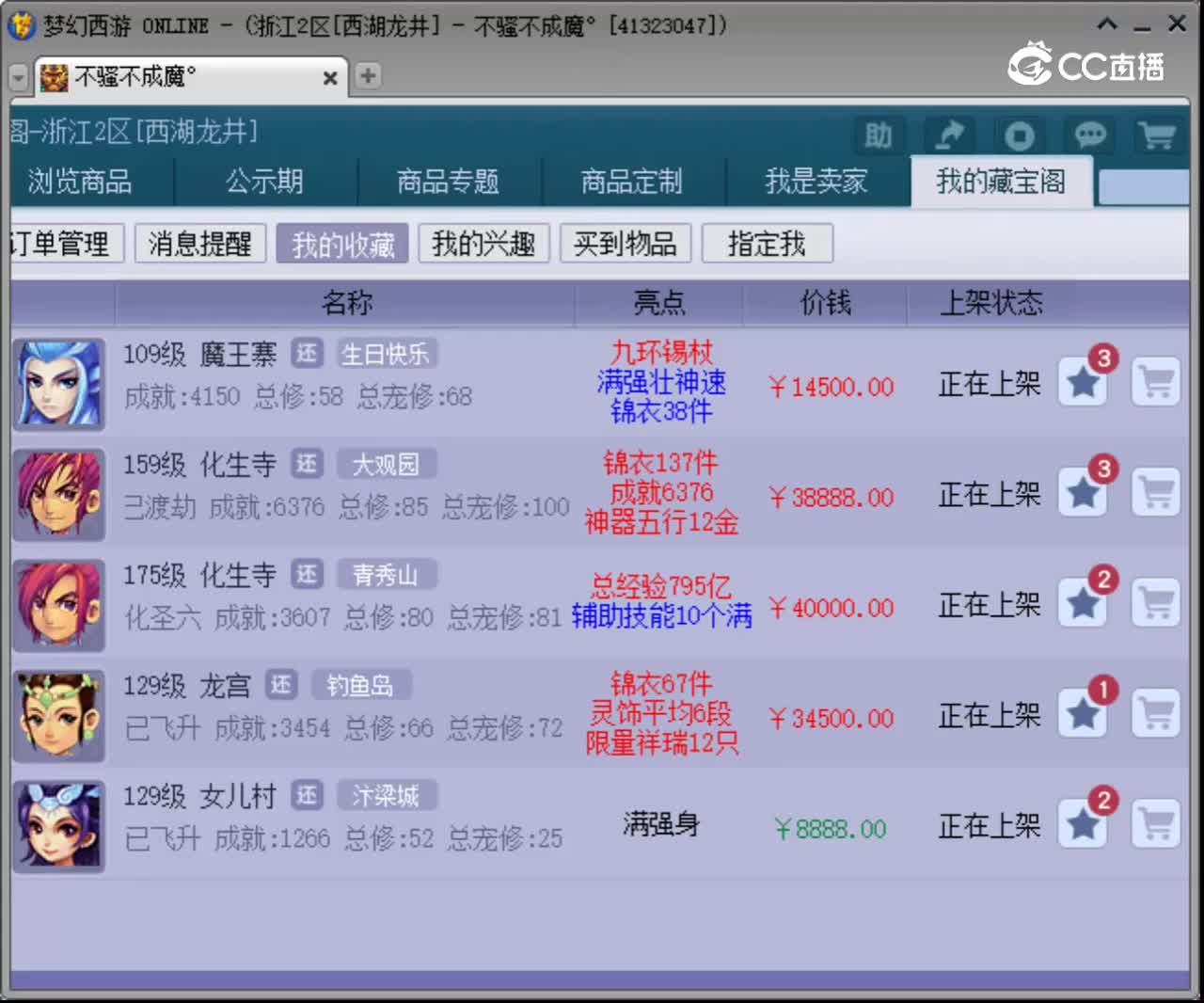Click server tag 大观园
Viewport: 1204px width, 1003px height.
386,464
